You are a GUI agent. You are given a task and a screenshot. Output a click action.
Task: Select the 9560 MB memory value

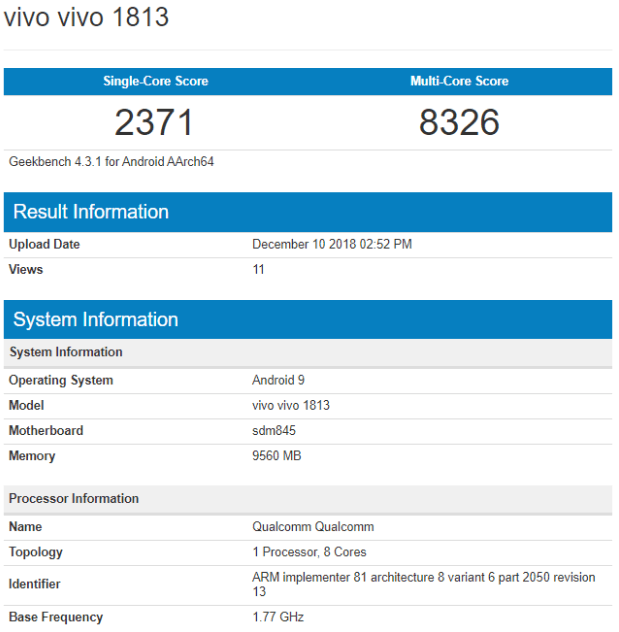click(x=277, y=455)
